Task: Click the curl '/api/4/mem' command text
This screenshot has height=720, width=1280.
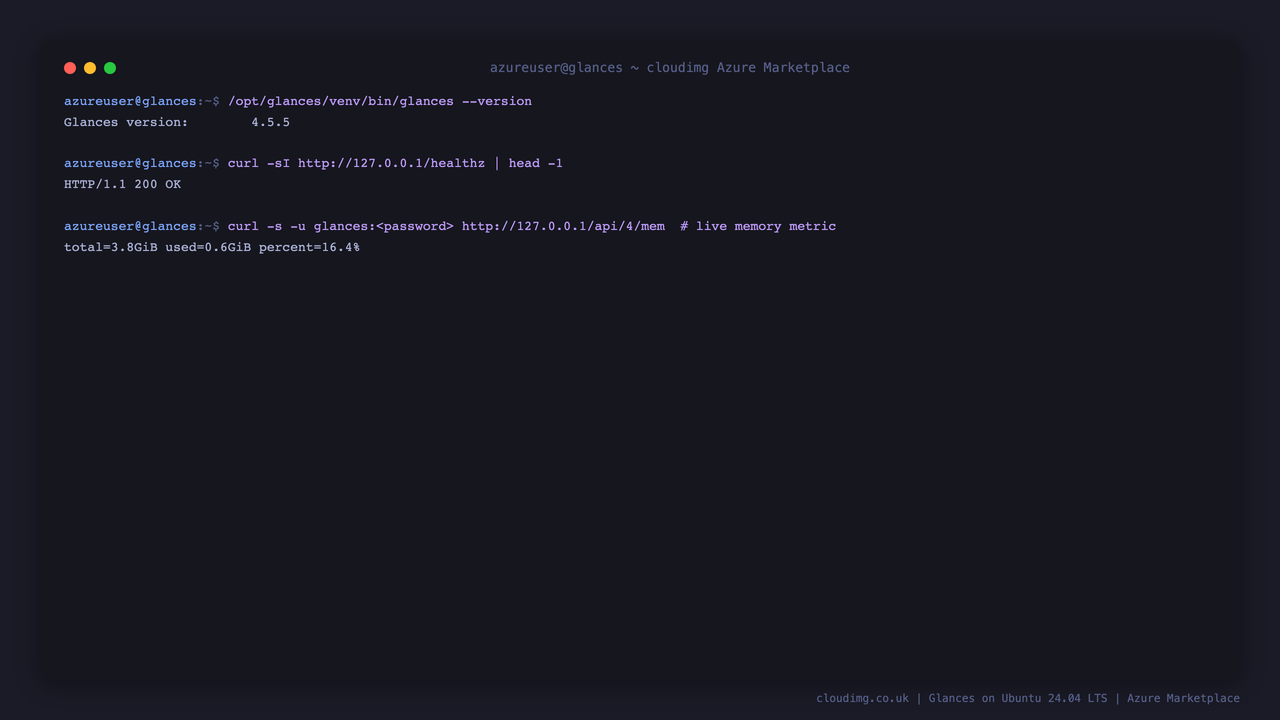Action: click(x=446, y=226)
